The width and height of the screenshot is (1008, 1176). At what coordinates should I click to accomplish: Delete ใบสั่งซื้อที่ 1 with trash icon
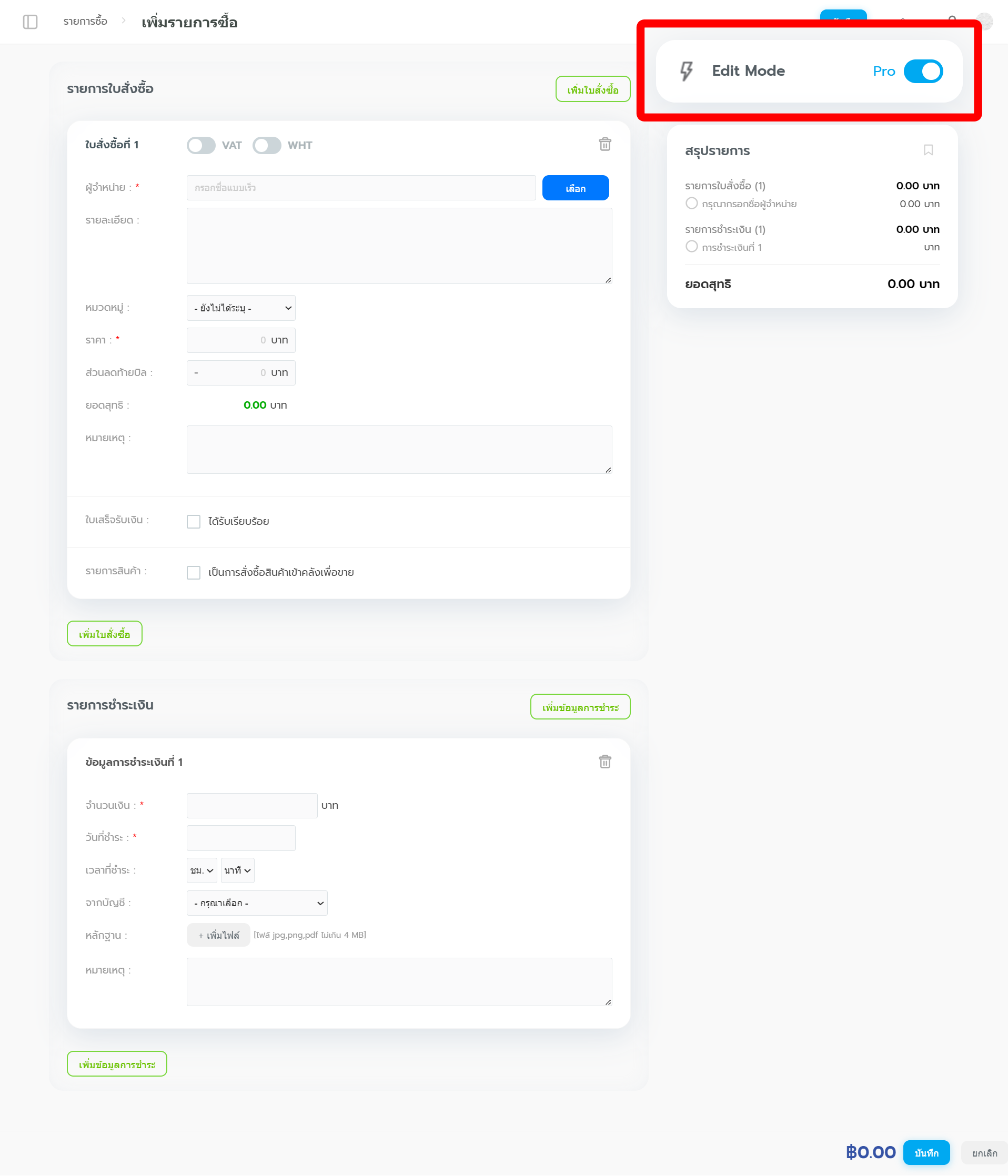[605, 144]
